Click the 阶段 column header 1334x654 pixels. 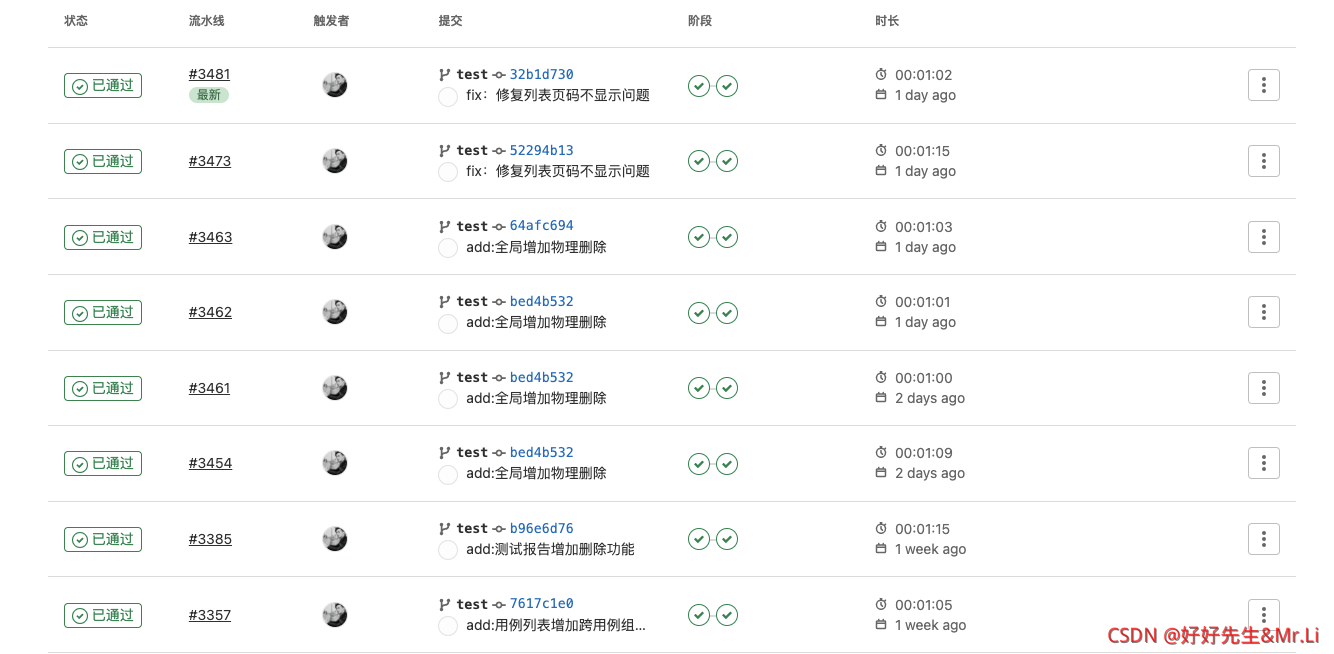(x=700, y=20)
